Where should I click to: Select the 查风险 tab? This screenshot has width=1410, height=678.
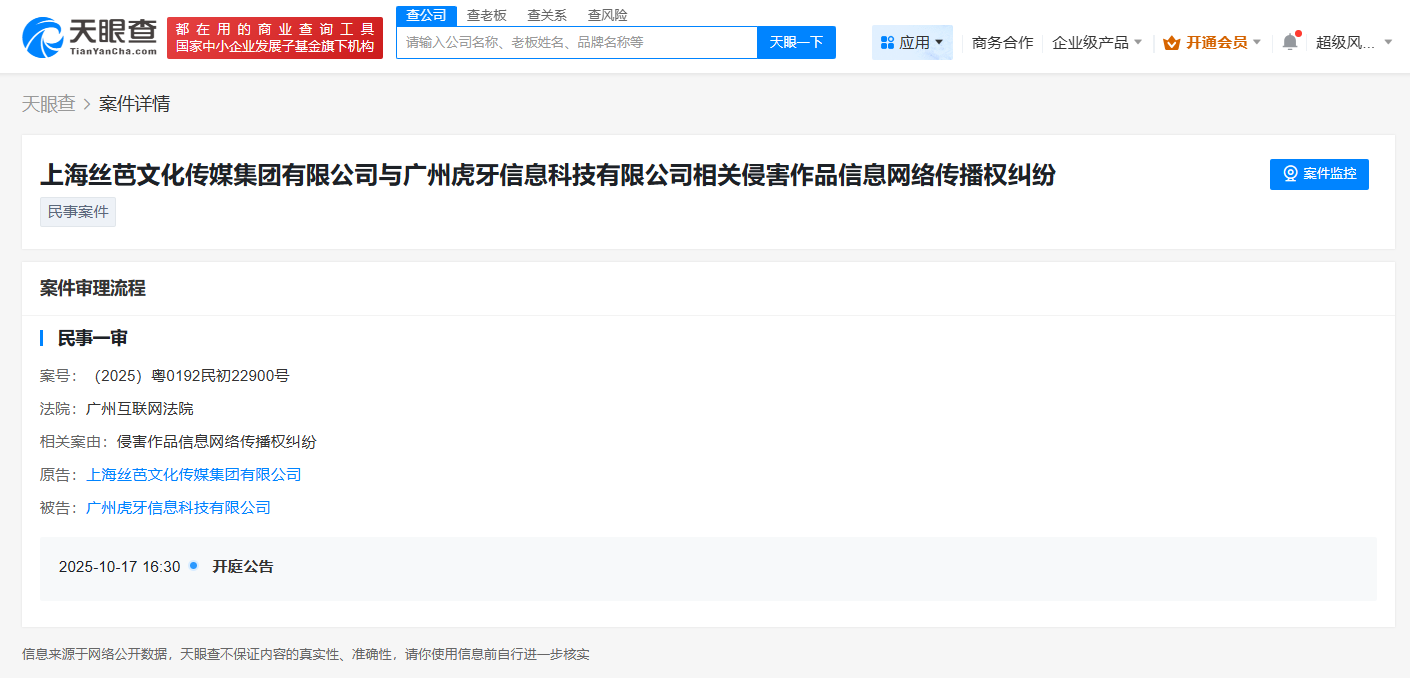coord(606,15)
